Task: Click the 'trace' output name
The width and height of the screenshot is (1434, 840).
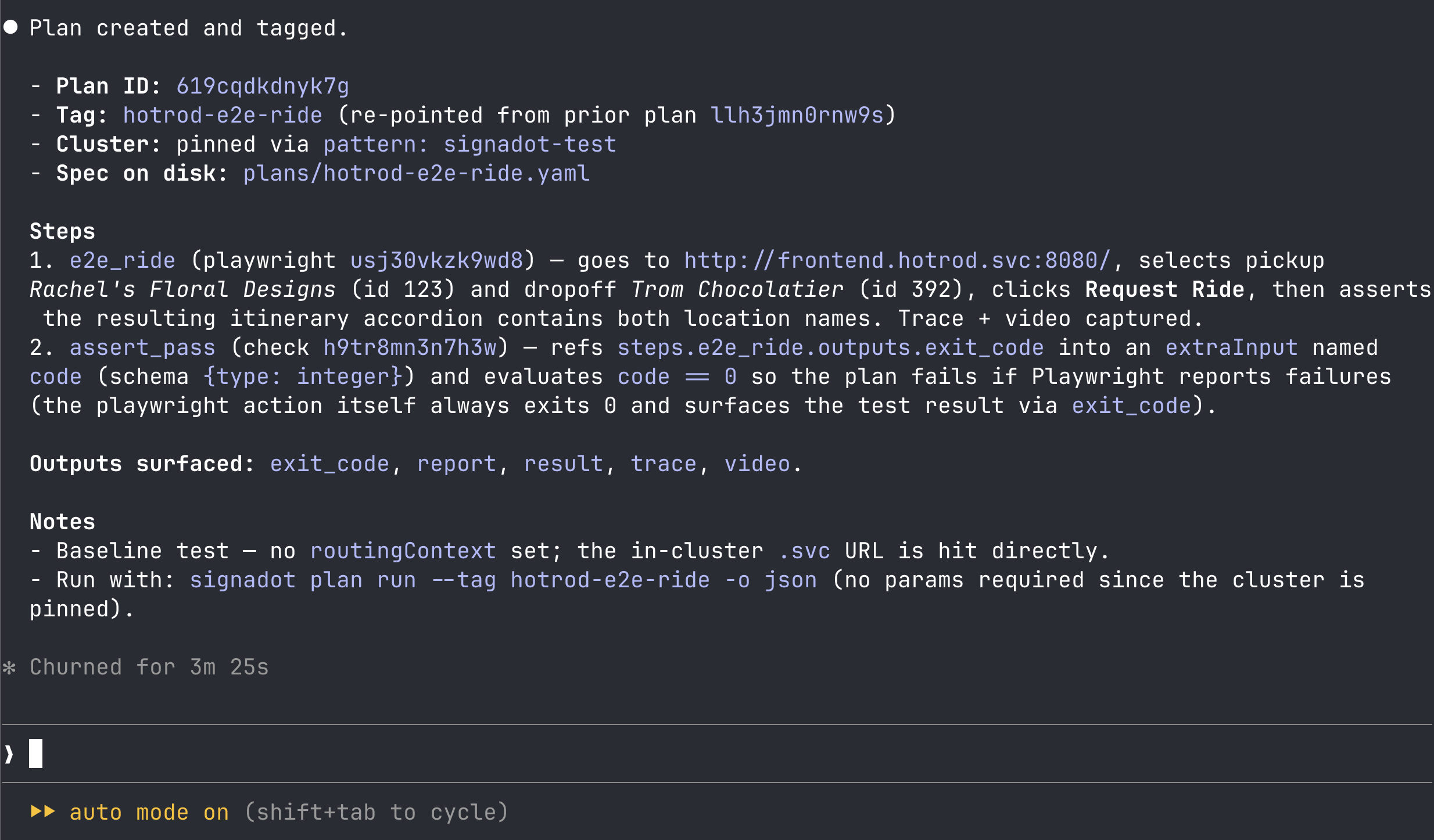Action: (664, 464)
